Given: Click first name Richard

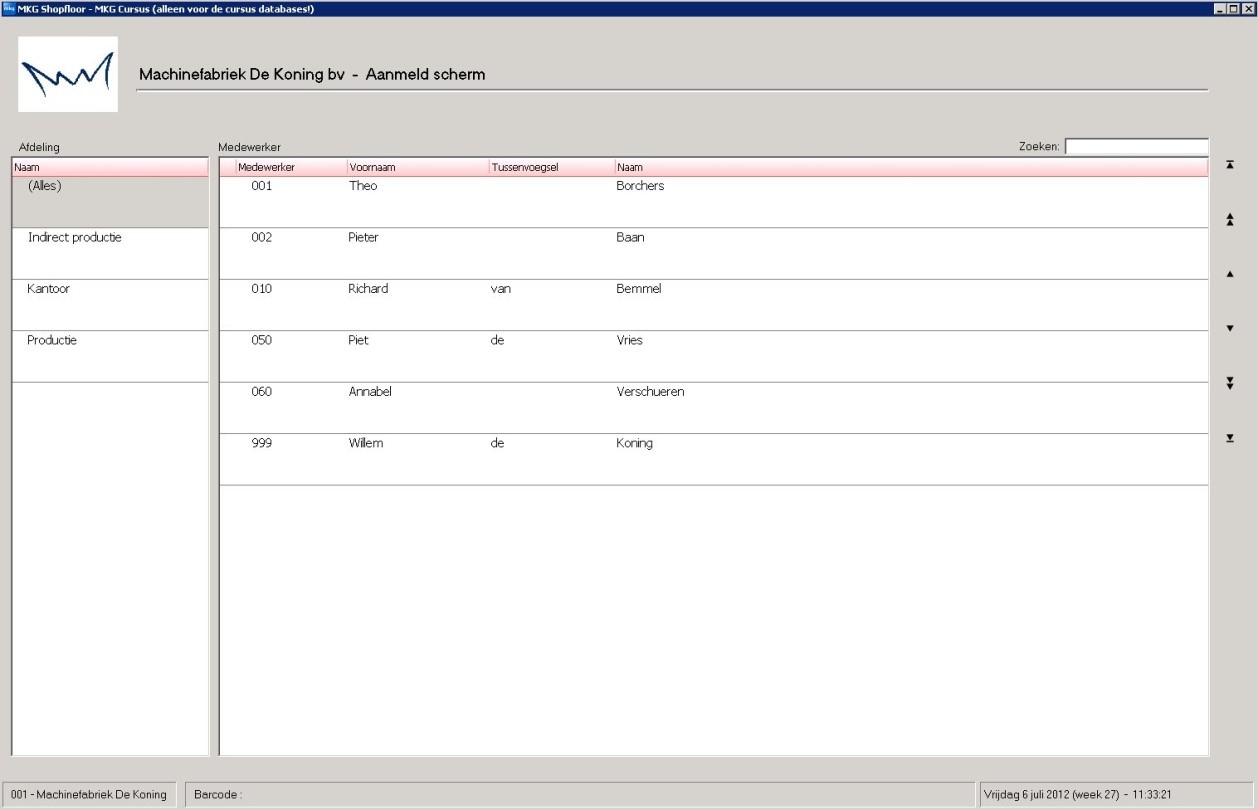Looking at the screenshot, I should click(x=368, y=289).
